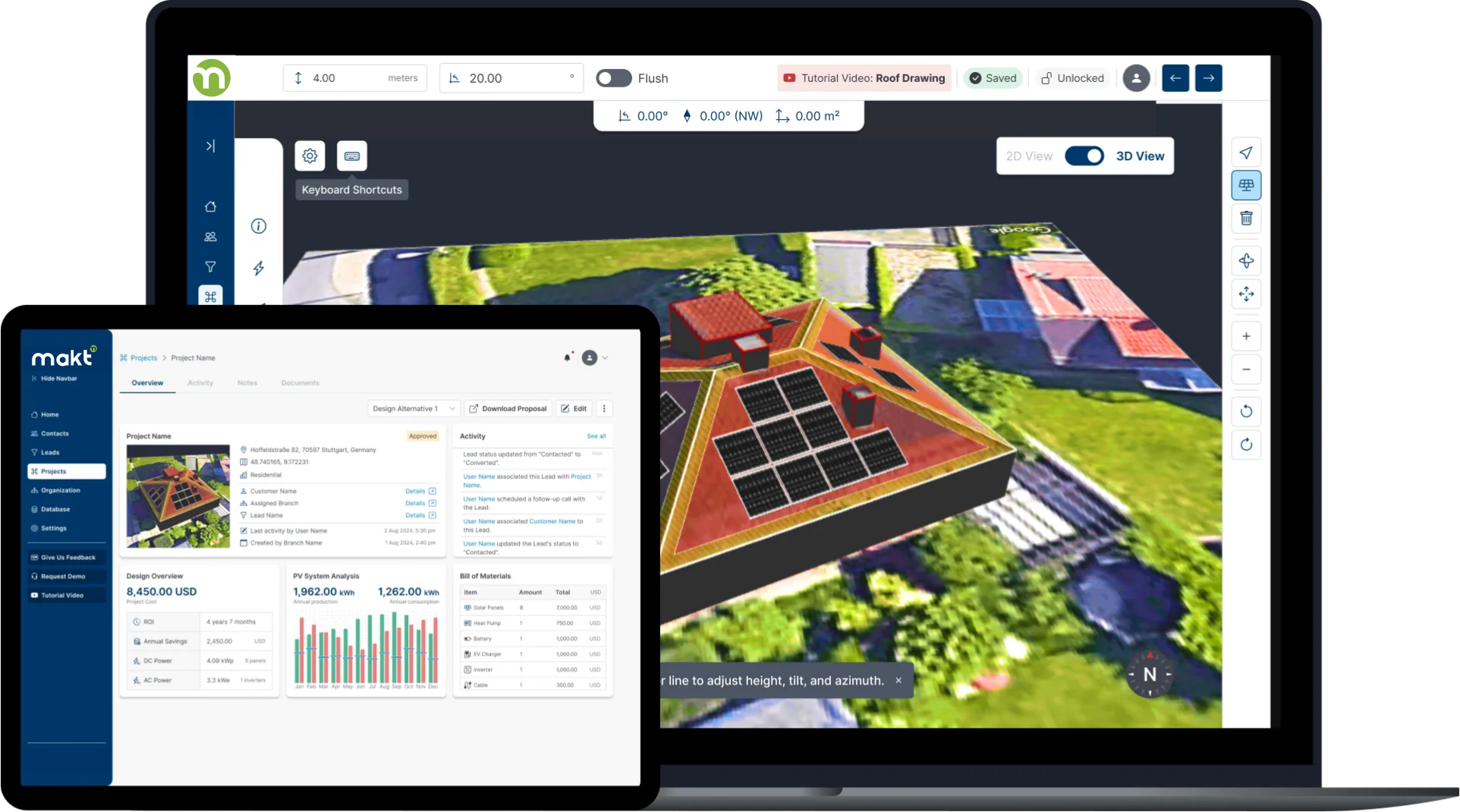The image size is (1460, 812).
Task: Switch to the Activity tab
Action: (x=200, y=383)
